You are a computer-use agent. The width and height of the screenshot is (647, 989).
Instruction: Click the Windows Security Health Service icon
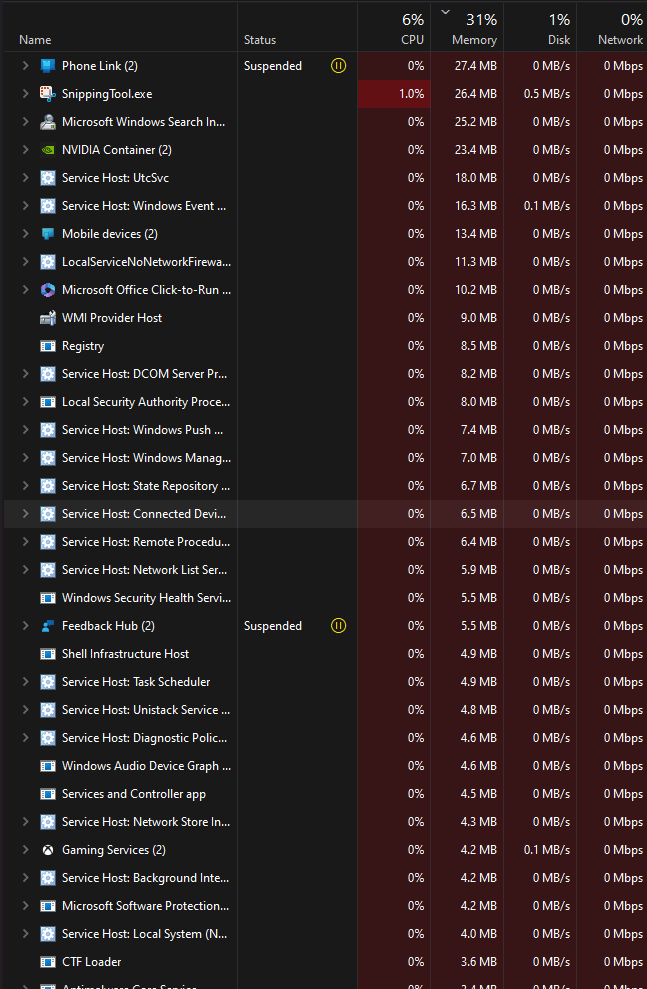click(48, 598)
